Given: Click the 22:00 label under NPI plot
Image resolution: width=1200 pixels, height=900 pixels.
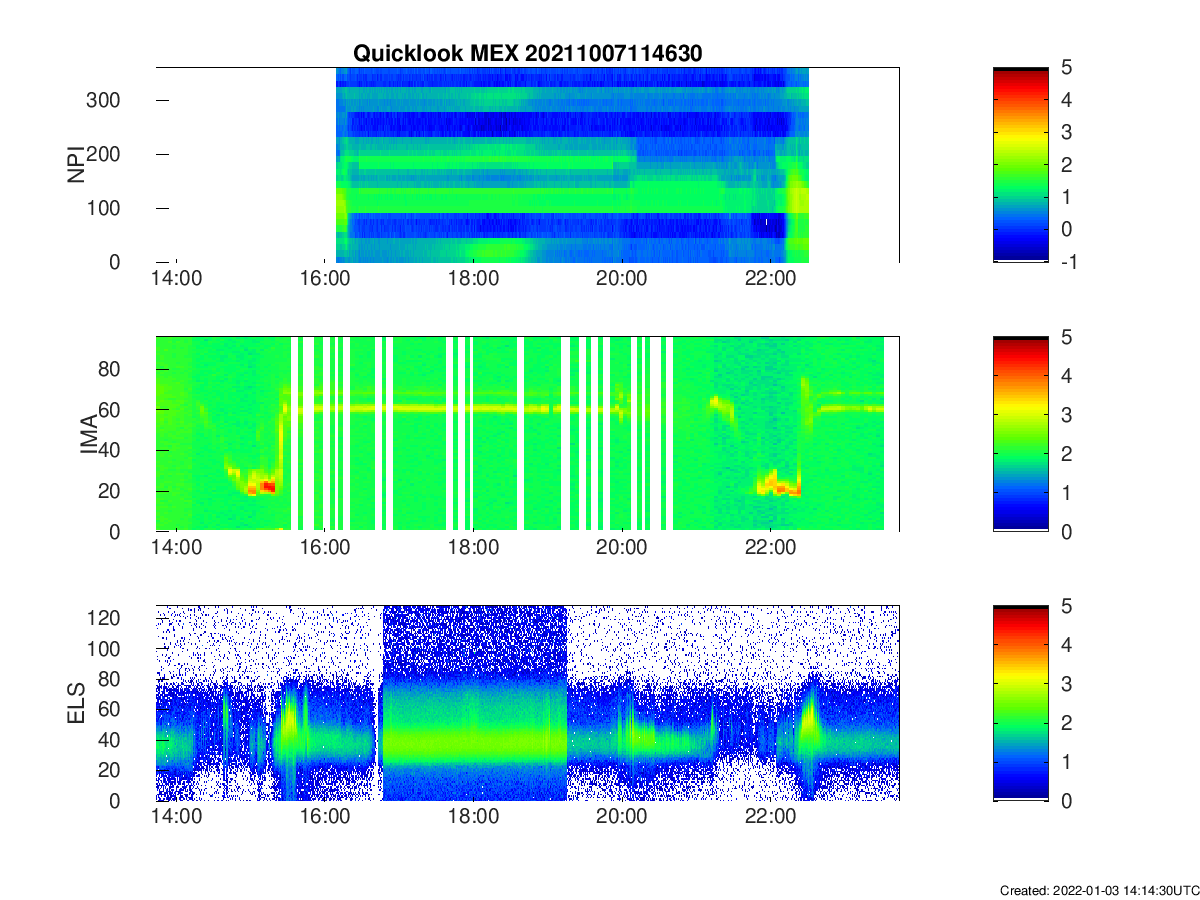Looking at the screenshot, I should click(x=770, y=280).
